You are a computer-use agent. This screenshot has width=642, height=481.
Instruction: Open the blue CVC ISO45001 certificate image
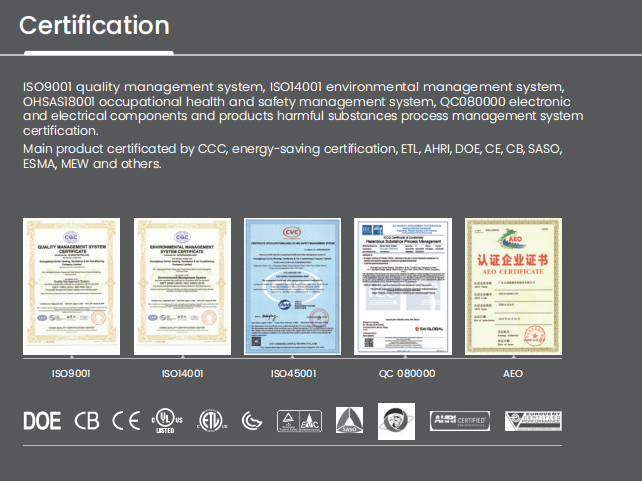(x=292, y=286)
